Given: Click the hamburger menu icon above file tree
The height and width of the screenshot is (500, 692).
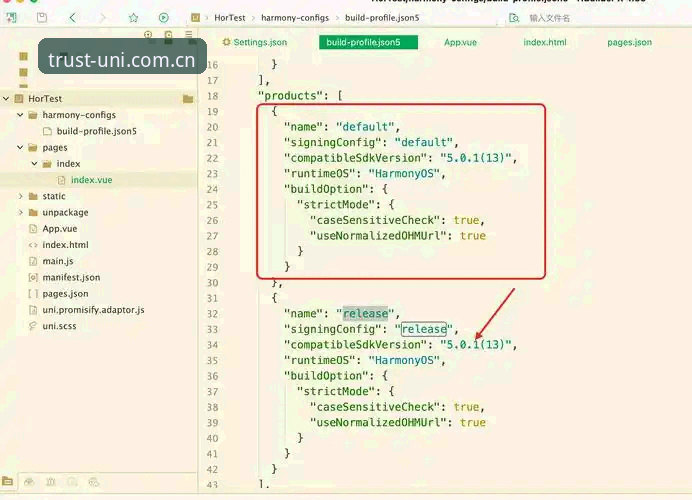Looking at the screenshot, I should pos(189,34).
